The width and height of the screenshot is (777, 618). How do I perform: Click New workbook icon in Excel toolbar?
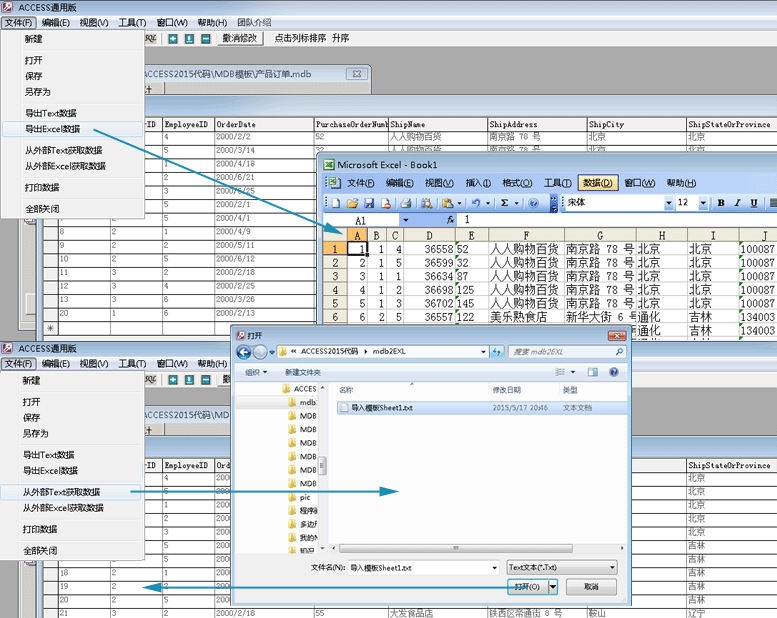tap(336, 203)
